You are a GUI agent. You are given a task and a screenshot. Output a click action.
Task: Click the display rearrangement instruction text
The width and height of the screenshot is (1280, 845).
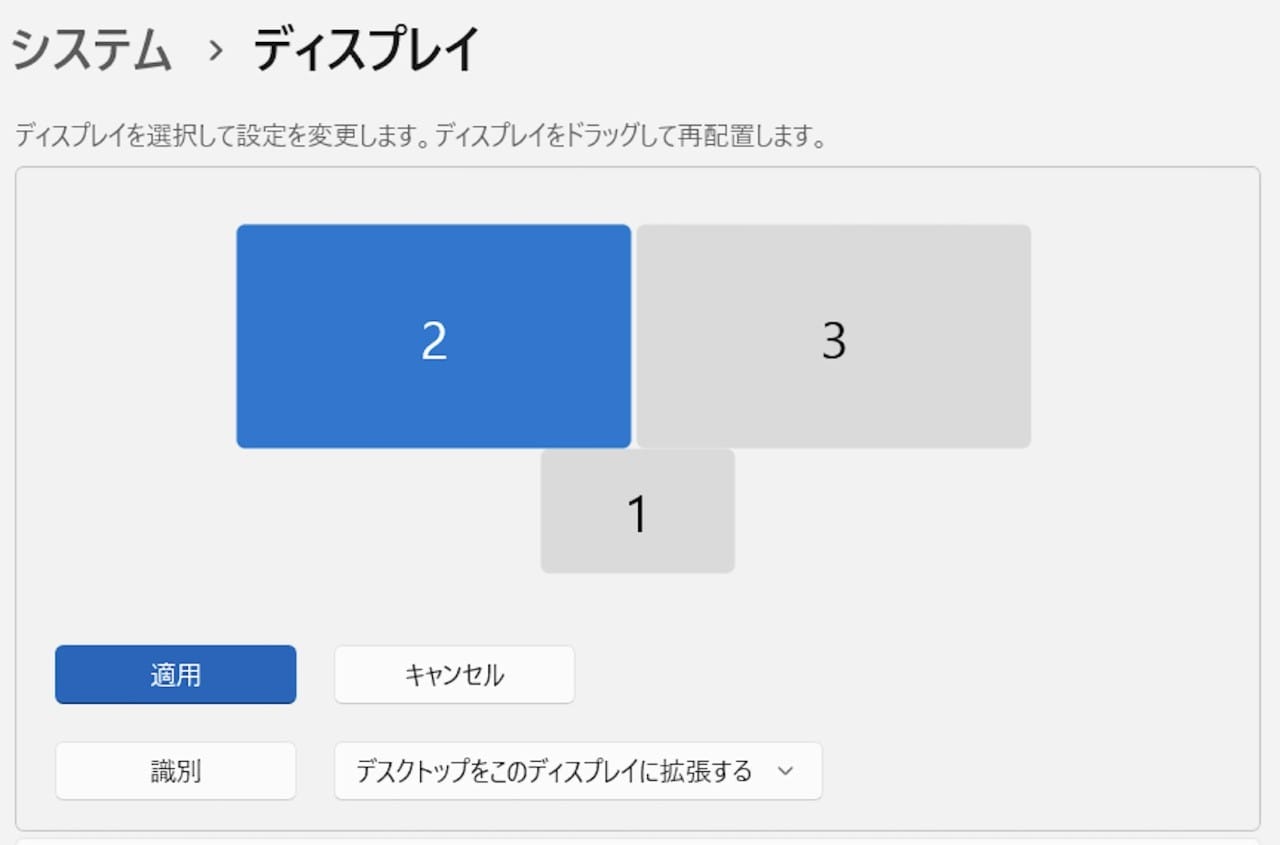pyautogui.click(x=420, y=137)
